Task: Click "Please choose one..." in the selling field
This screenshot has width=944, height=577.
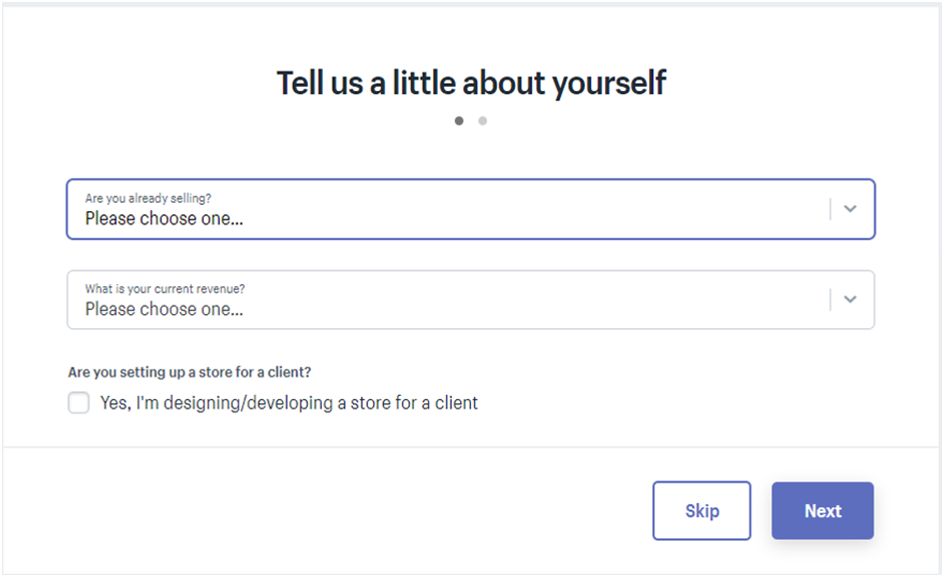Action: coord(164,218)
